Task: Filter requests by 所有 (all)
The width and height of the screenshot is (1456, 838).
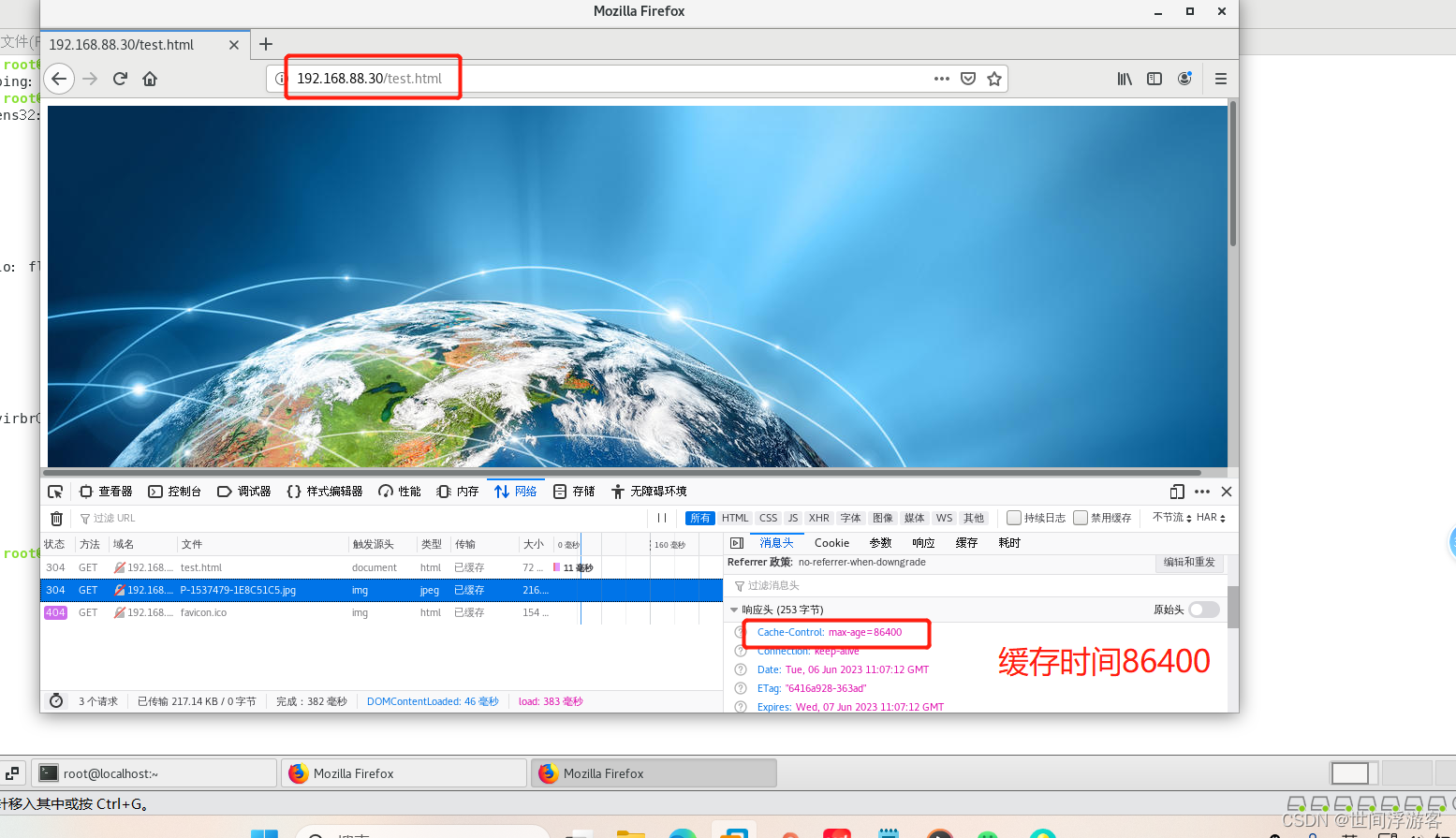Action: 700,518
